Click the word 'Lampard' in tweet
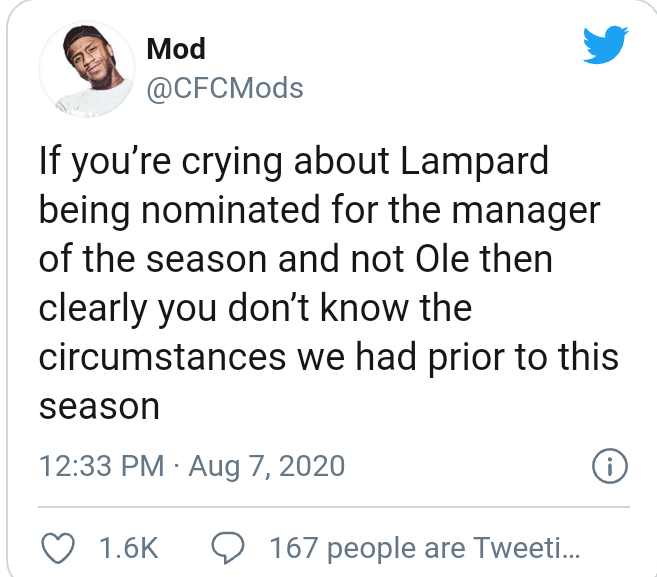This screenshot has height=577, width=657. pyautogui.click(x=474, y=161)
